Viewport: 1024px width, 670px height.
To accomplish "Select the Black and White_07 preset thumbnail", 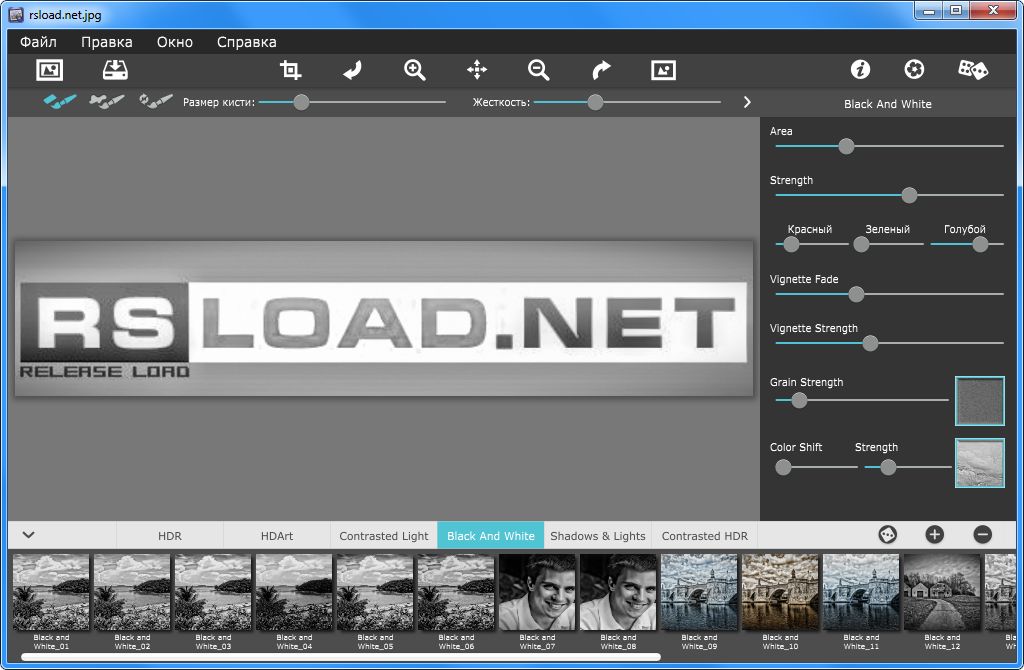I will (x=537, y=592).
